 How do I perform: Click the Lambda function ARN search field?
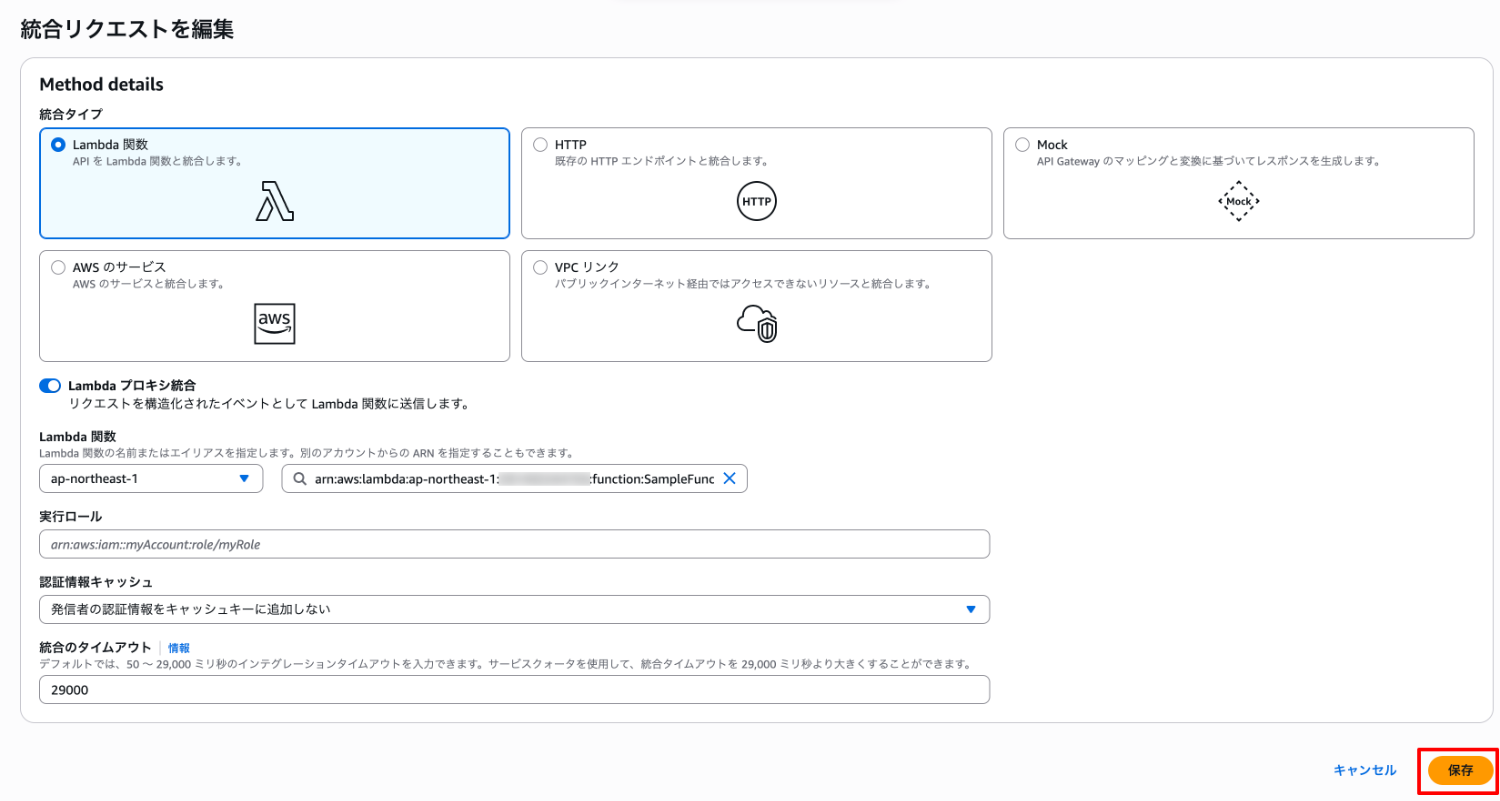tap(515, 479)
